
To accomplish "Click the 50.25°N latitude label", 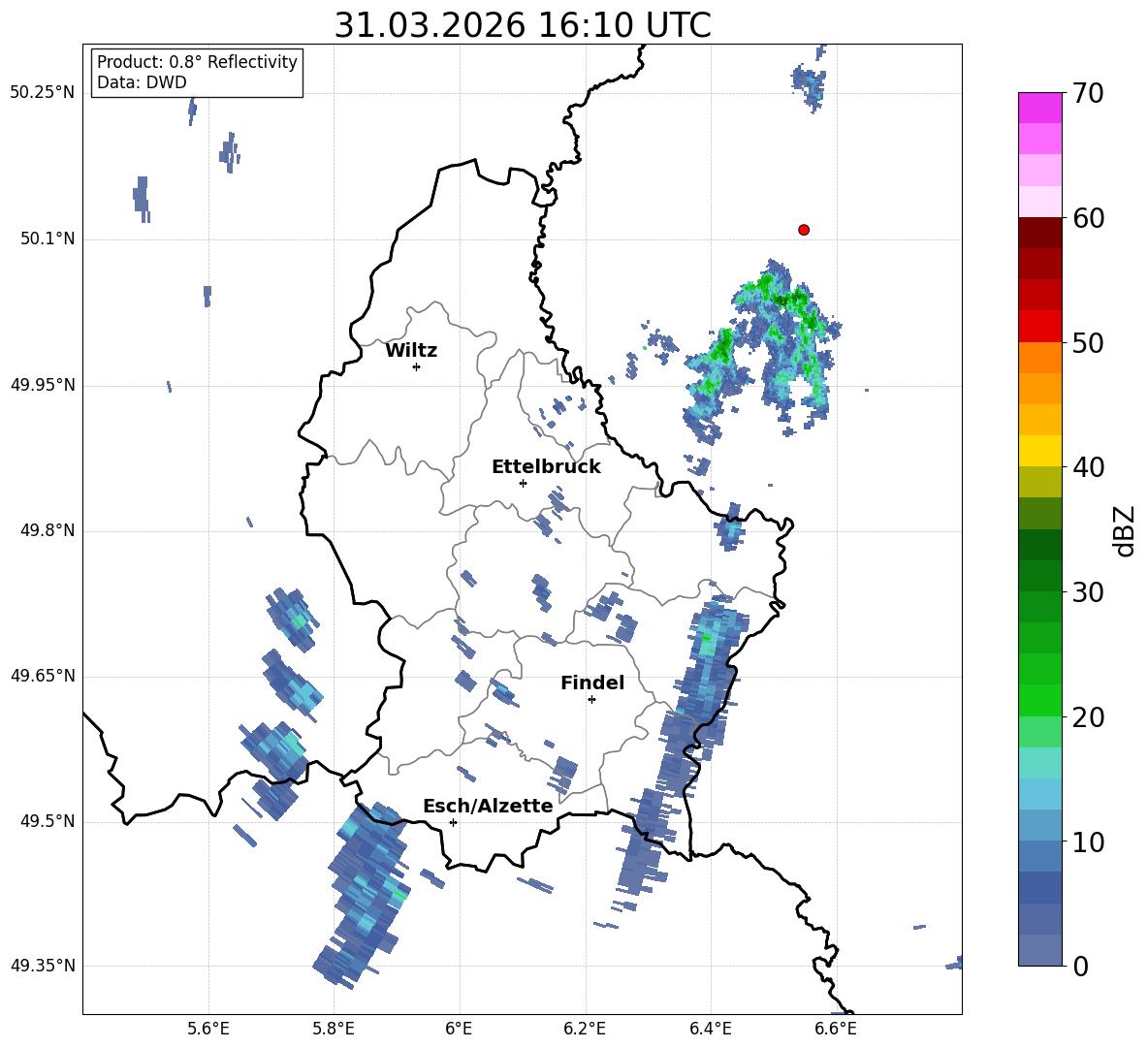I will point(43,93).
